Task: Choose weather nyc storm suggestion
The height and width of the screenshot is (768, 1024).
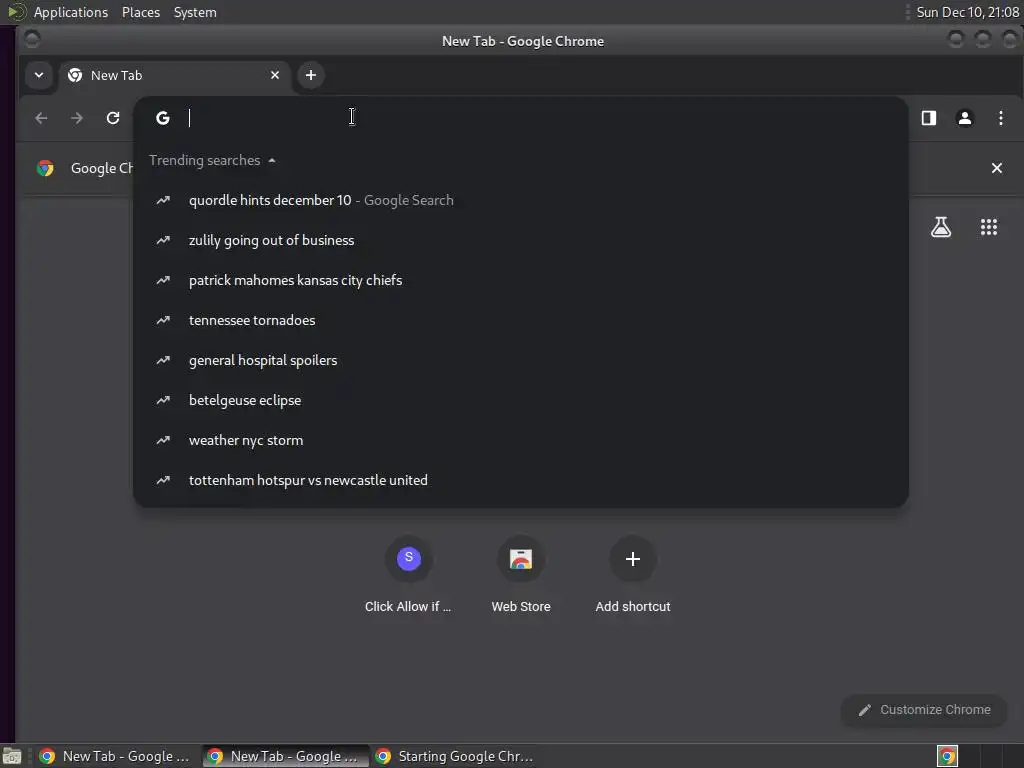Action: pyautogui.click(x=520, y=440)
